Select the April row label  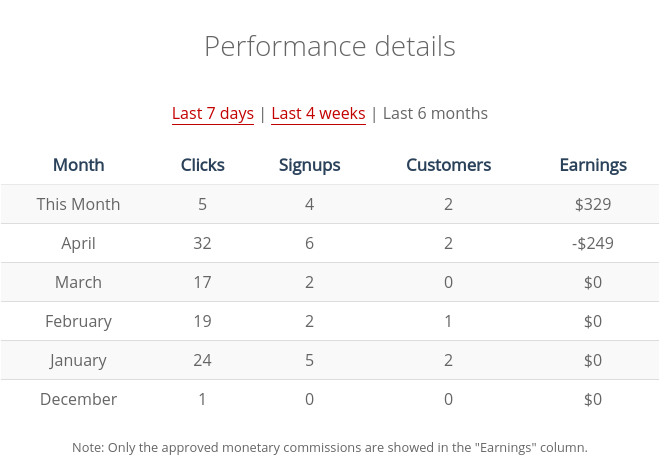[x=78, y=243]
